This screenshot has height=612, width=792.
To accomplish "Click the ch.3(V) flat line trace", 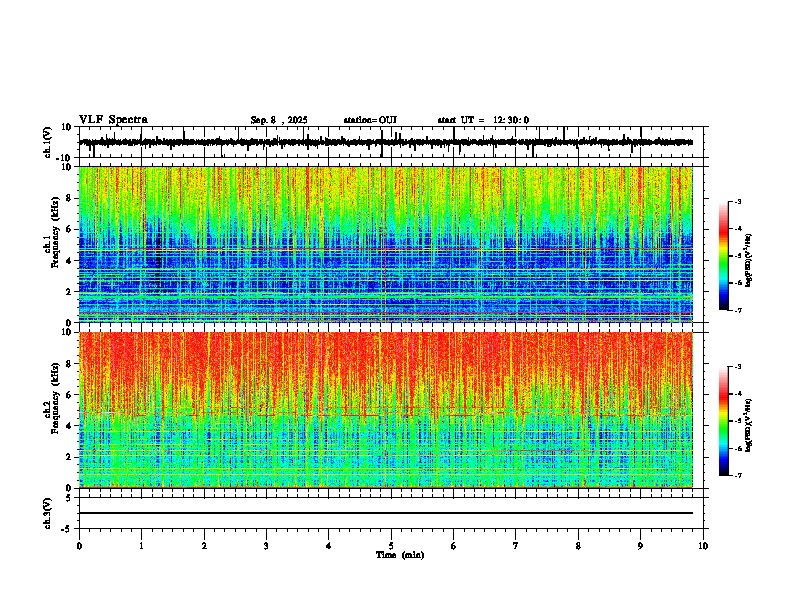I will (x=386, y=513).
